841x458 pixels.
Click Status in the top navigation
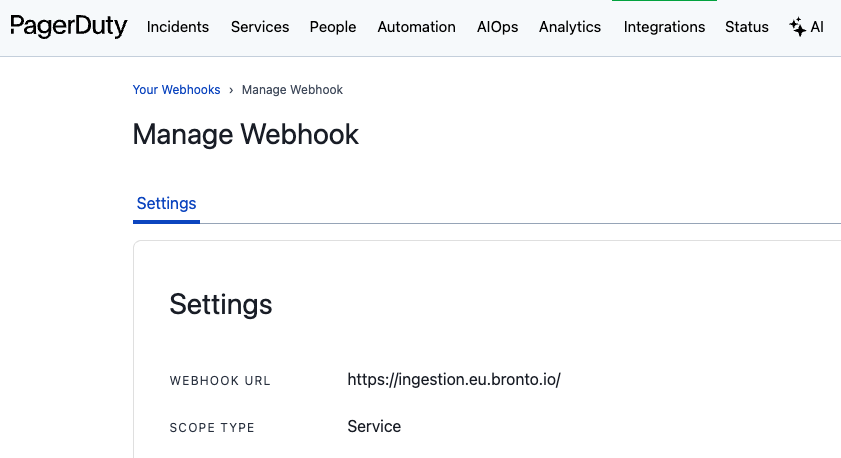tap(747, 27)
